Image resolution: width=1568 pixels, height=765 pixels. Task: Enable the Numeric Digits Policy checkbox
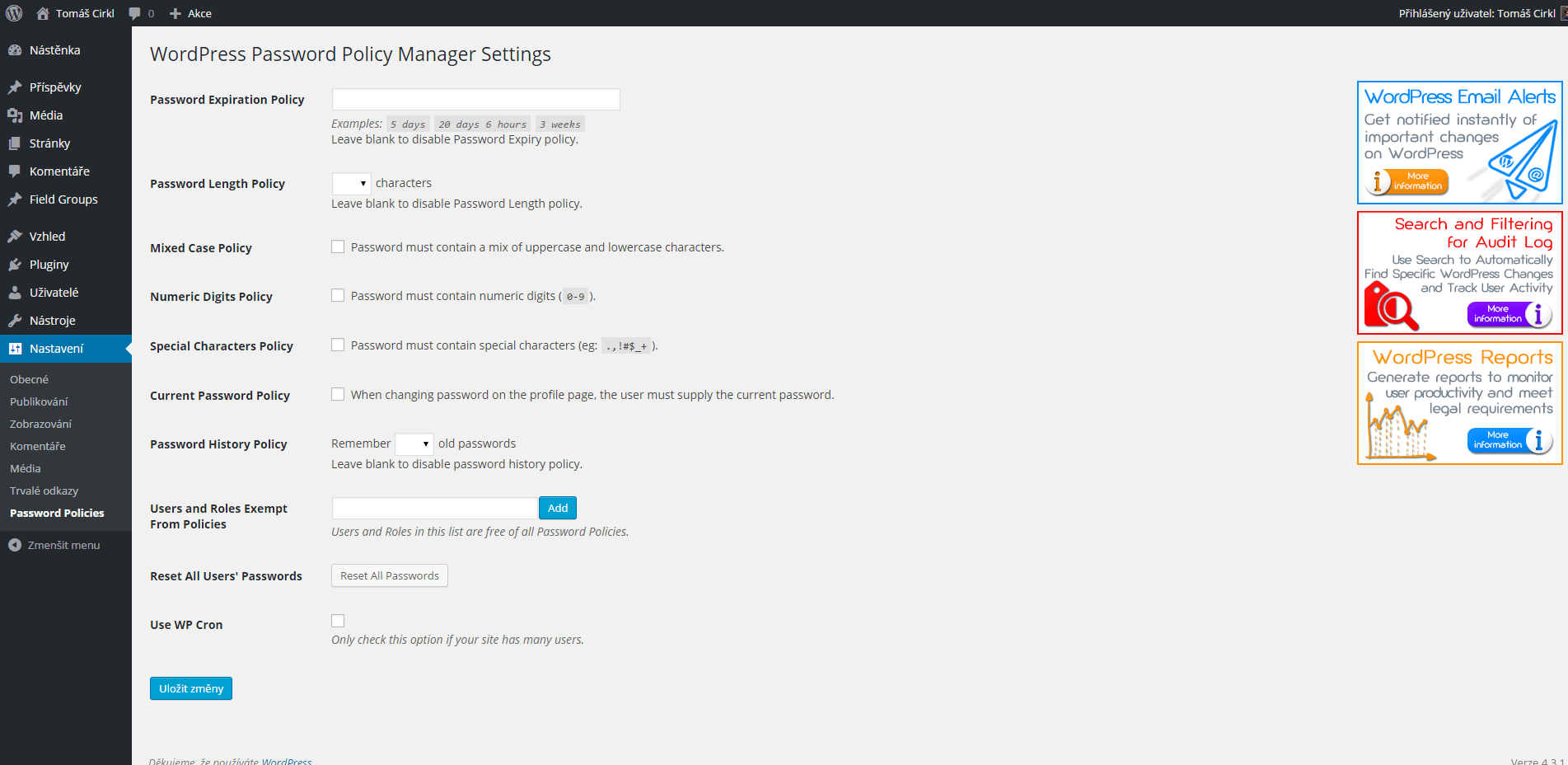(x=338, y=295)
